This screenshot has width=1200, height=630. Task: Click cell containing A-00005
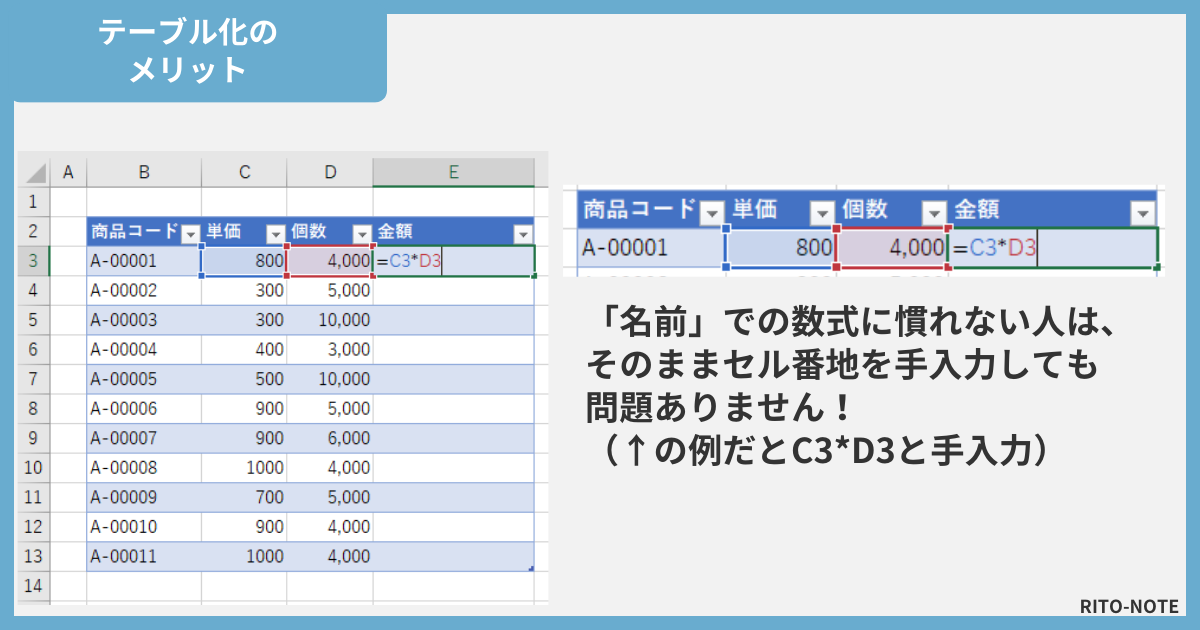(x=143, y=379)
